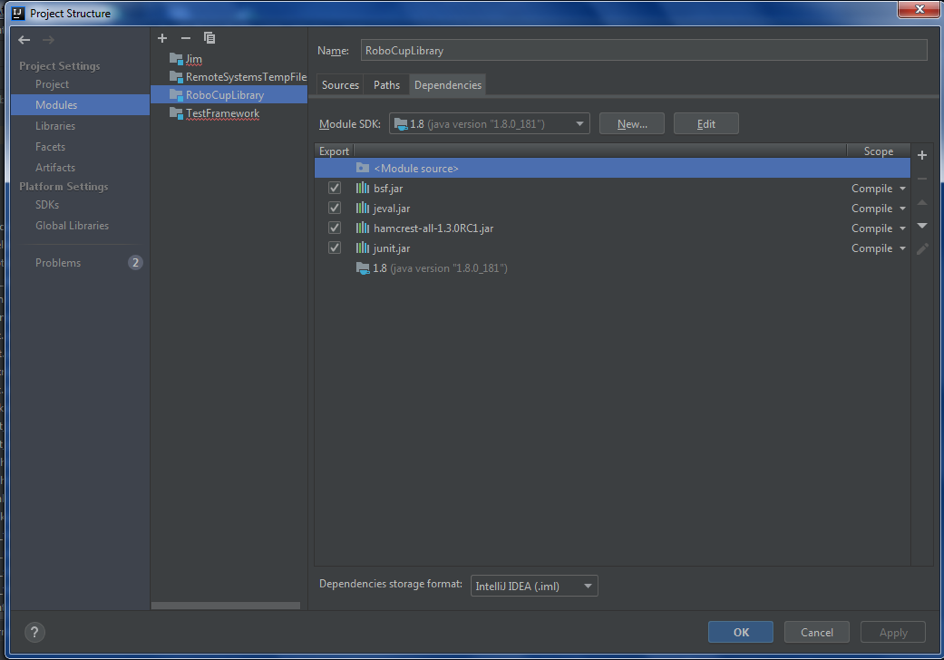Move dependency up with arrow icon
Image resolution: width=944 pixels, height=660 pixels.
click(x=922, y=202)
